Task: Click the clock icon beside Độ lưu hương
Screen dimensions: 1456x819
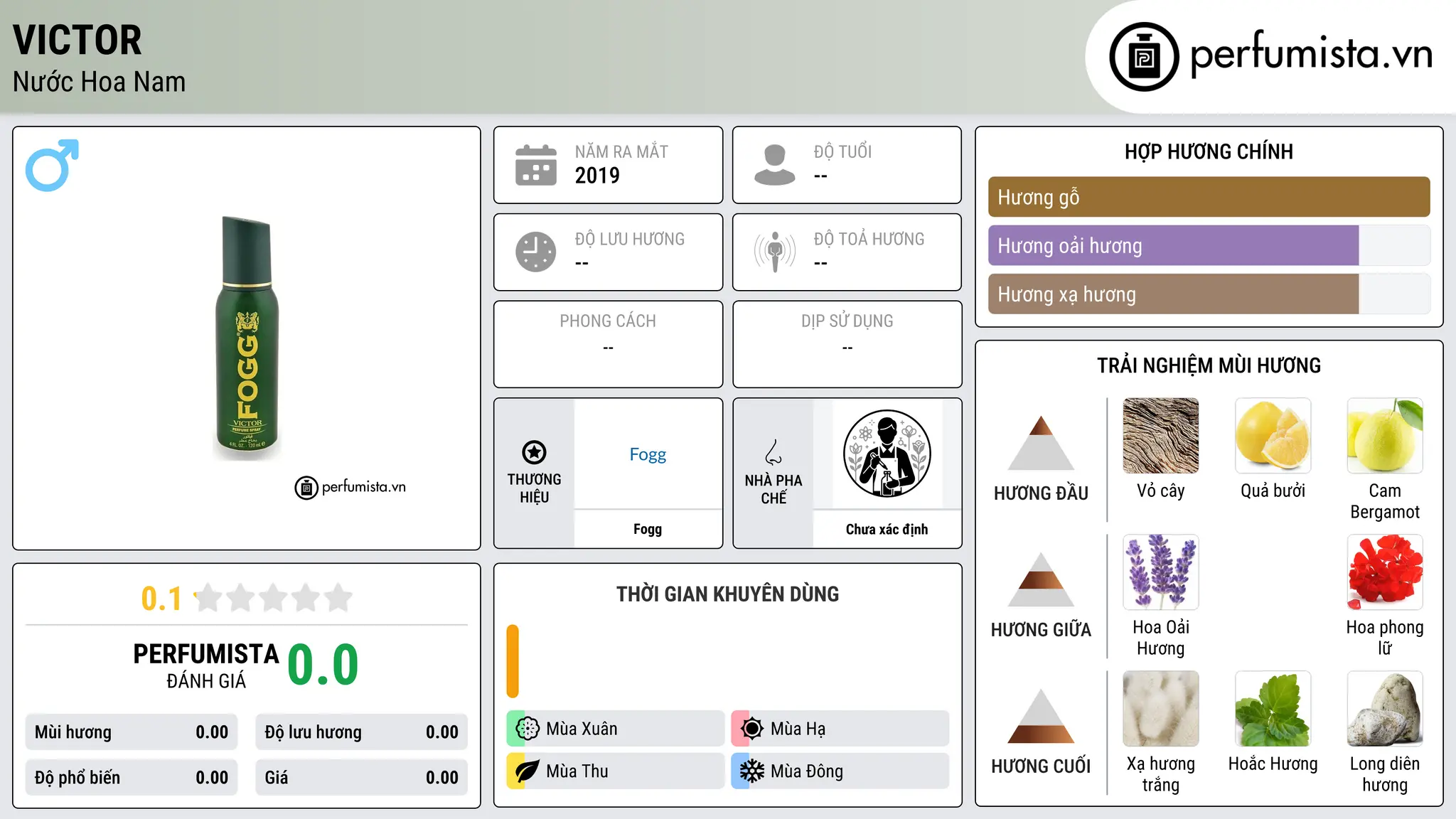Action: point(535,252)
